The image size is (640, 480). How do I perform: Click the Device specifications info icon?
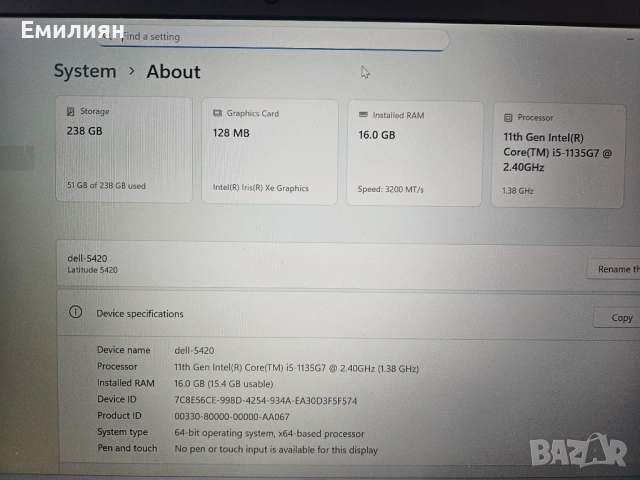76,312
